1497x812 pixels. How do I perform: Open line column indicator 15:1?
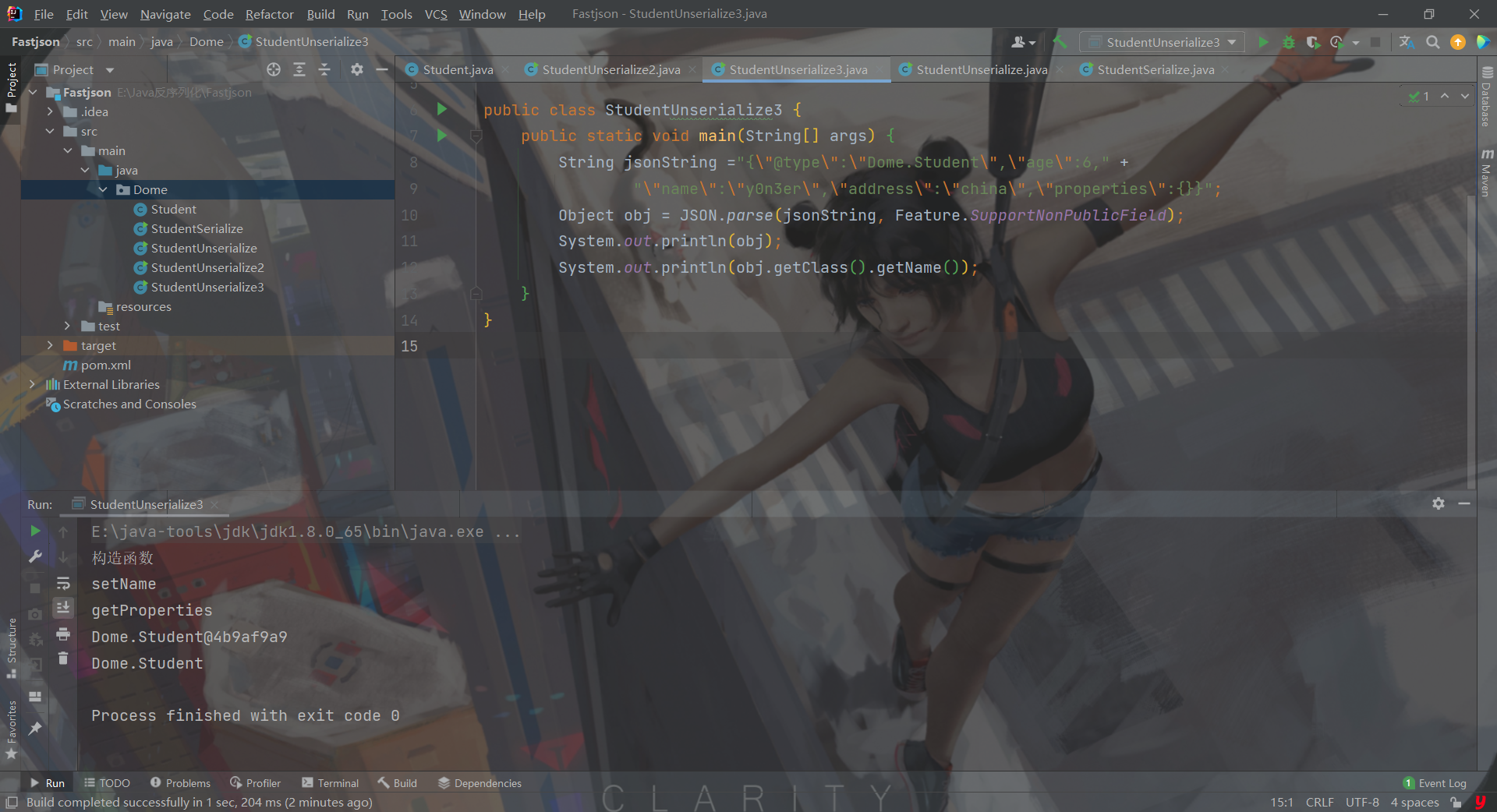coord(1282,802)
